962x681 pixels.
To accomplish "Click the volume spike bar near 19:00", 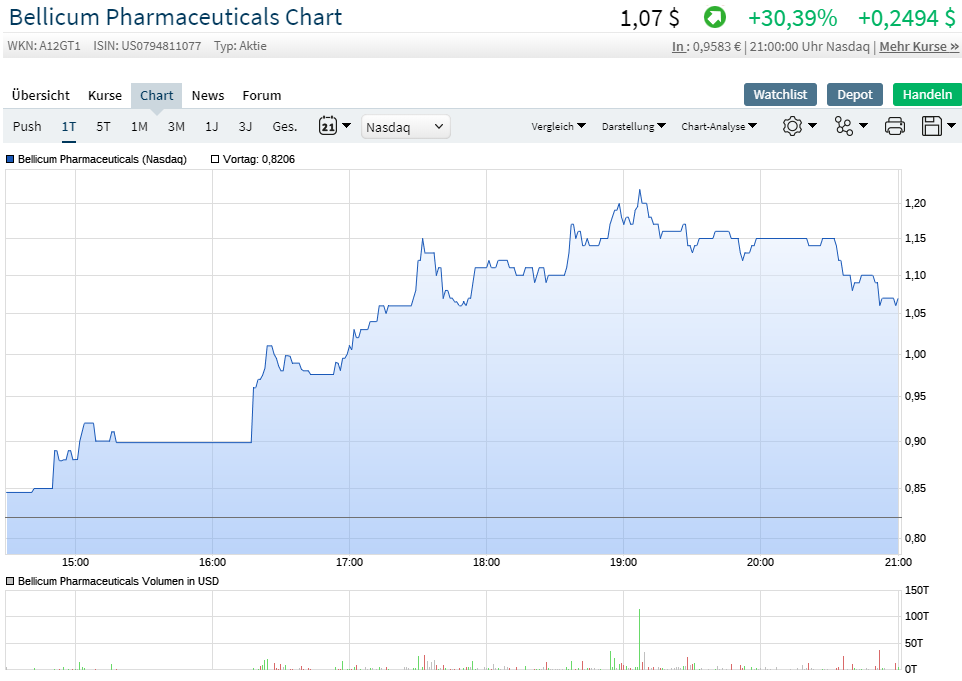I will (639, 630).
